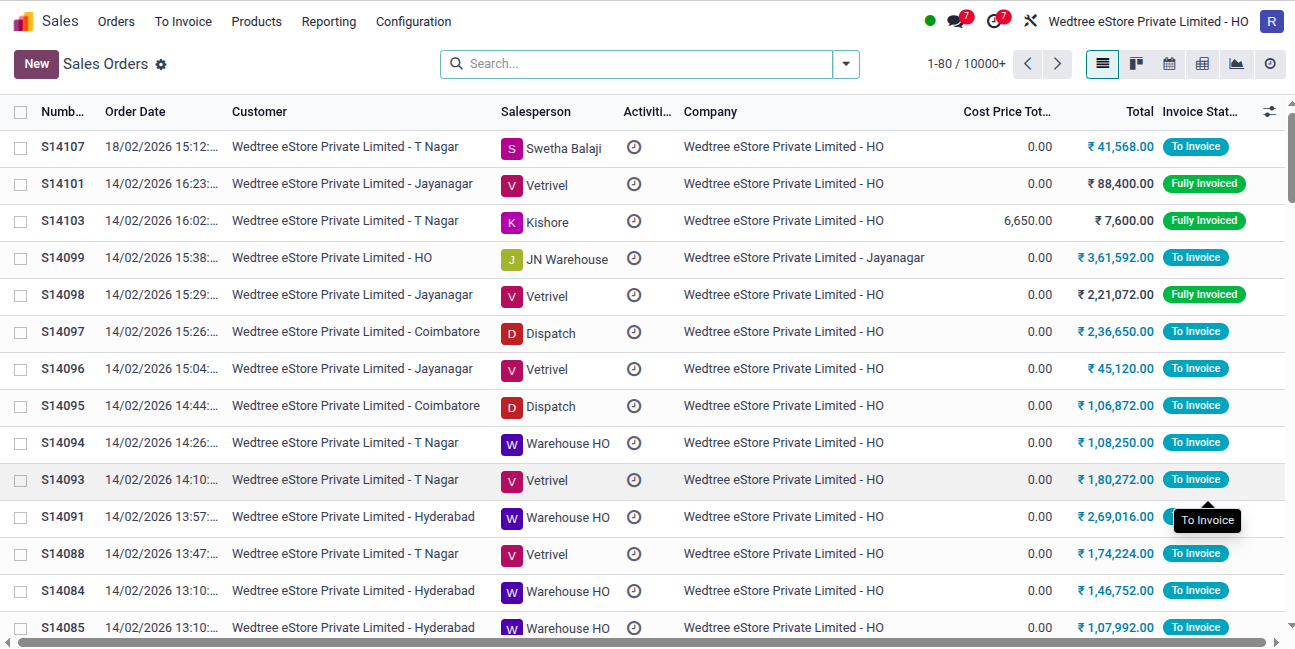This screenshot has width=1295, height=649.
Task: Open the To Invoice menu
Action: [183, 21]
